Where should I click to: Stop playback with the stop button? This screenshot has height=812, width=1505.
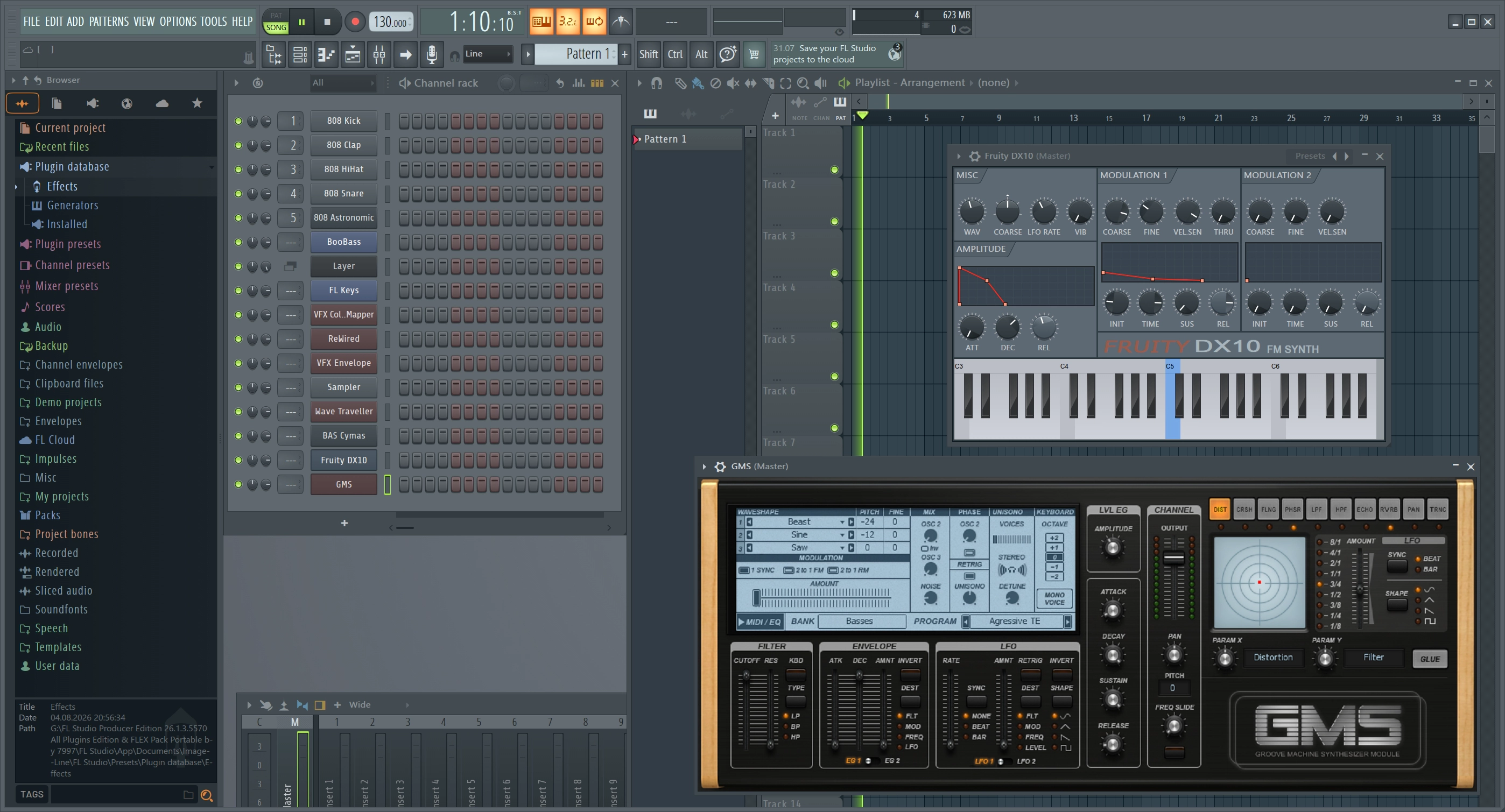(327, 22)
